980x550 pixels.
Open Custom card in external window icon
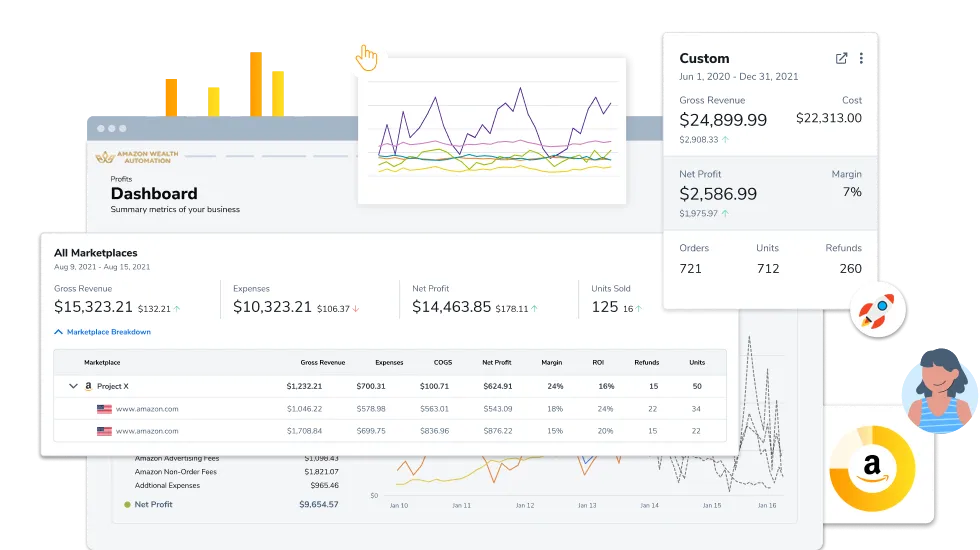click(841, 58)
